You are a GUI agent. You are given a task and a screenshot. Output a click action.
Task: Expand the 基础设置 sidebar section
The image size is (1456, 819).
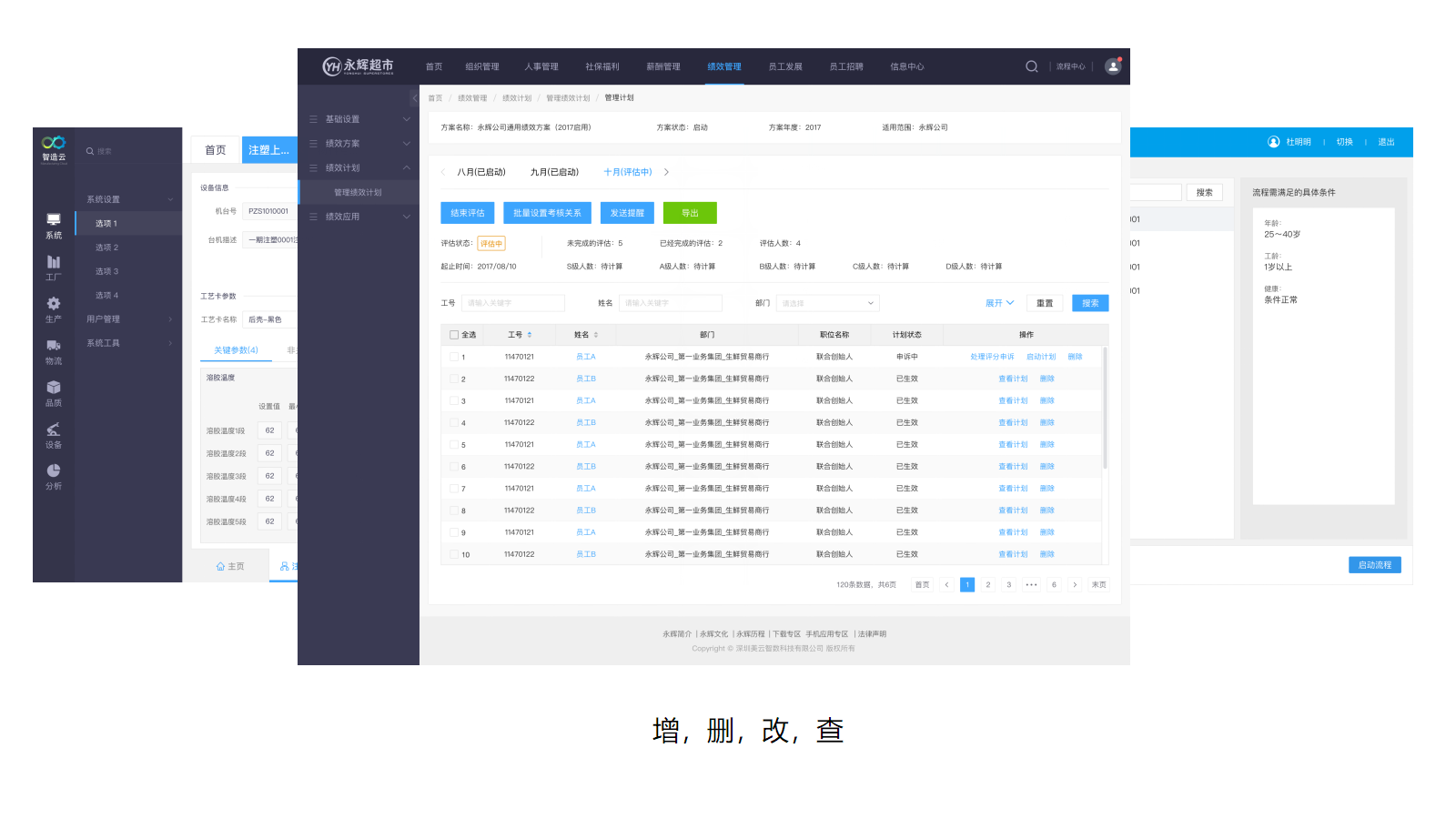click(x=359, y=119)
